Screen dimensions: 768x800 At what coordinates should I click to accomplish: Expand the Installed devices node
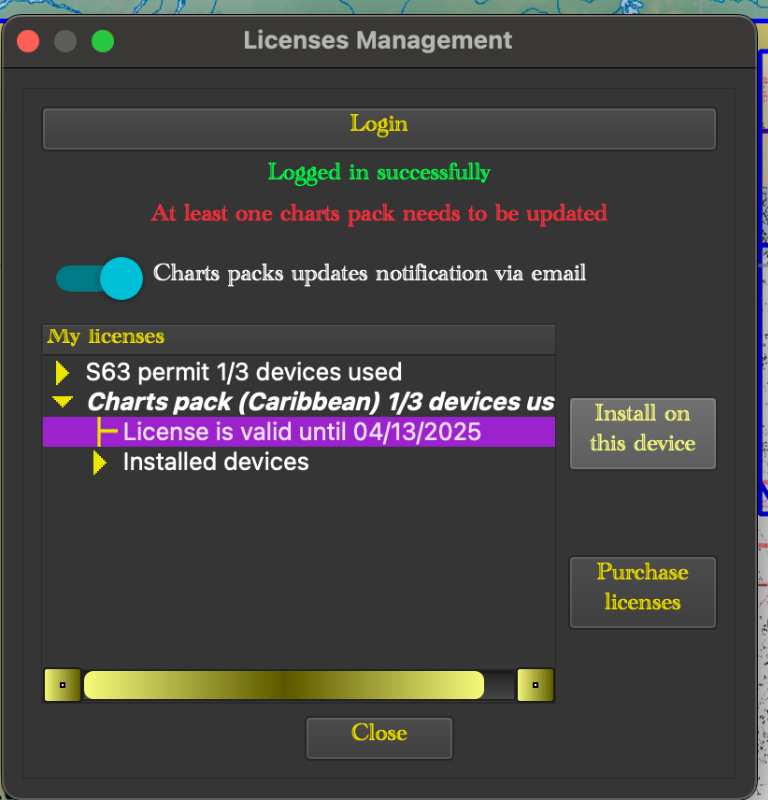pos(100,462)
